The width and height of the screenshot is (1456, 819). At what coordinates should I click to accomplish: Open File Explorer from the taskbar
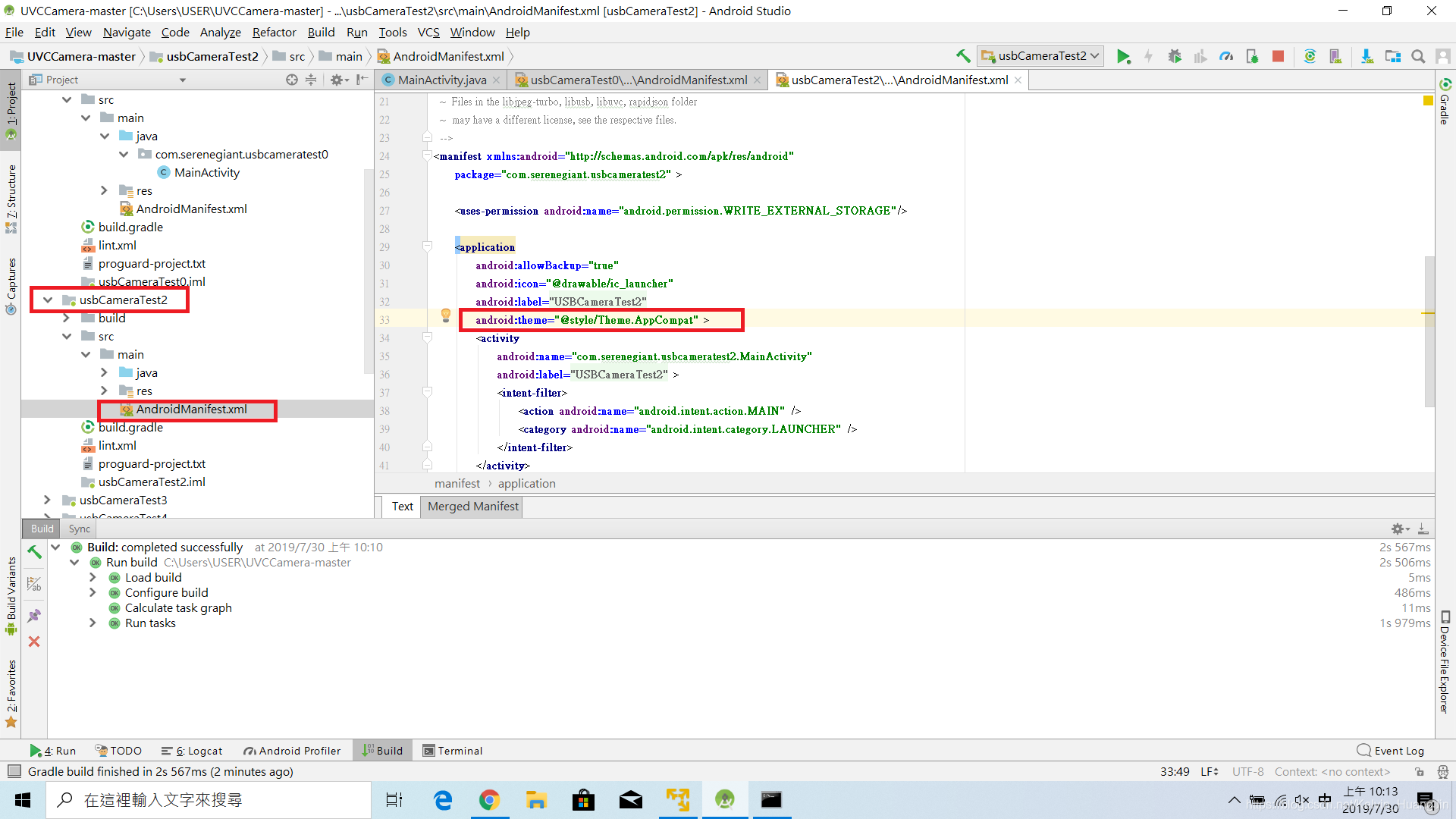point(536,800)
